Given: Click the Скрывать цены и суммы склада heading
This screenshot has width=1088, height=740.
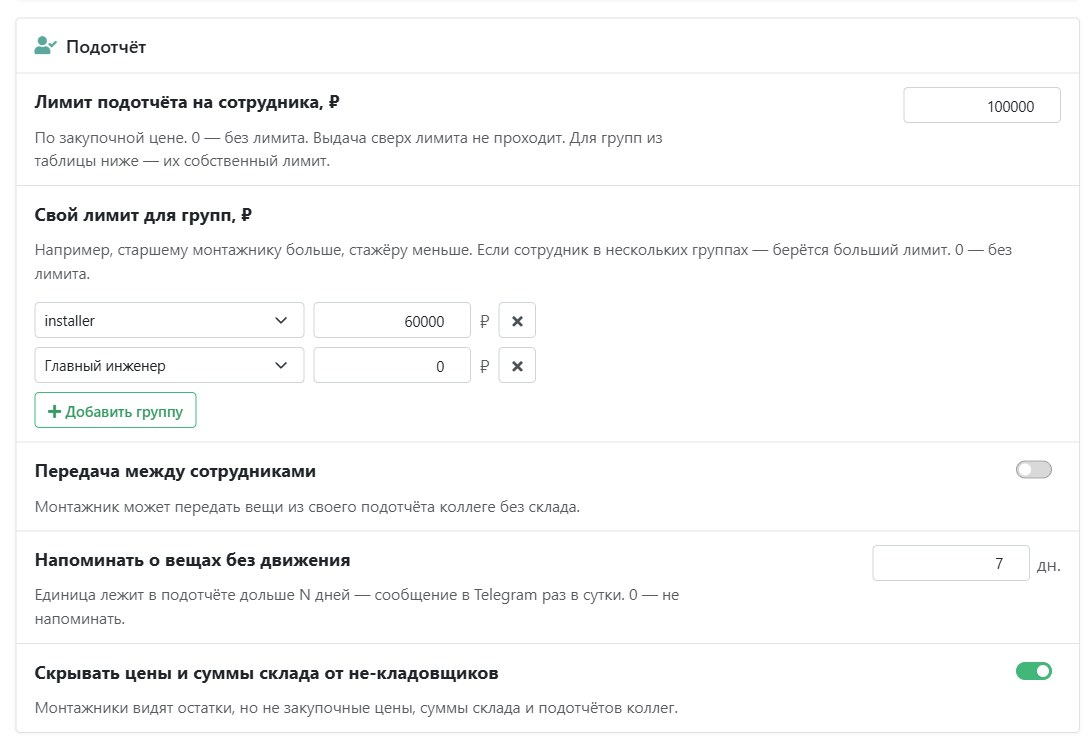Looking at the screenshot, I should pos(266,673).
